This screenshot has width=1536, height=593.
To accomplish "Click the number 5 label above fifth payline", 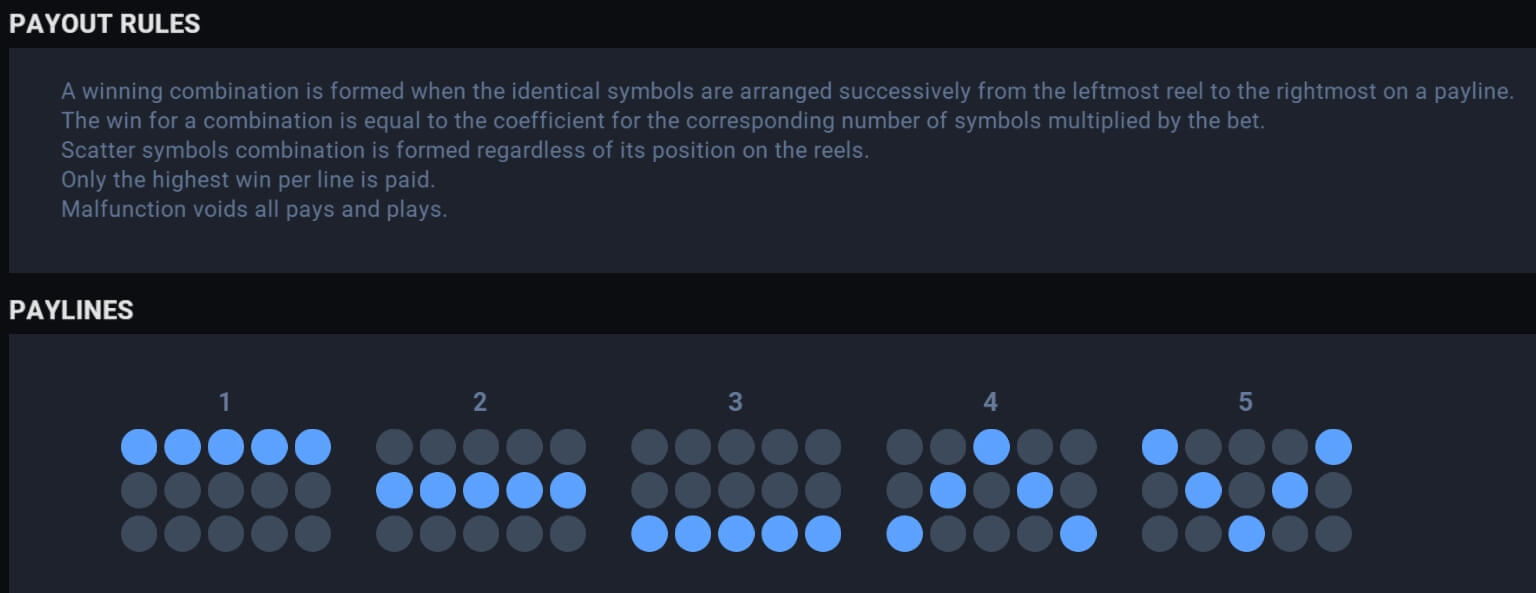I will pyautogui.click(x=1246, y=402).
